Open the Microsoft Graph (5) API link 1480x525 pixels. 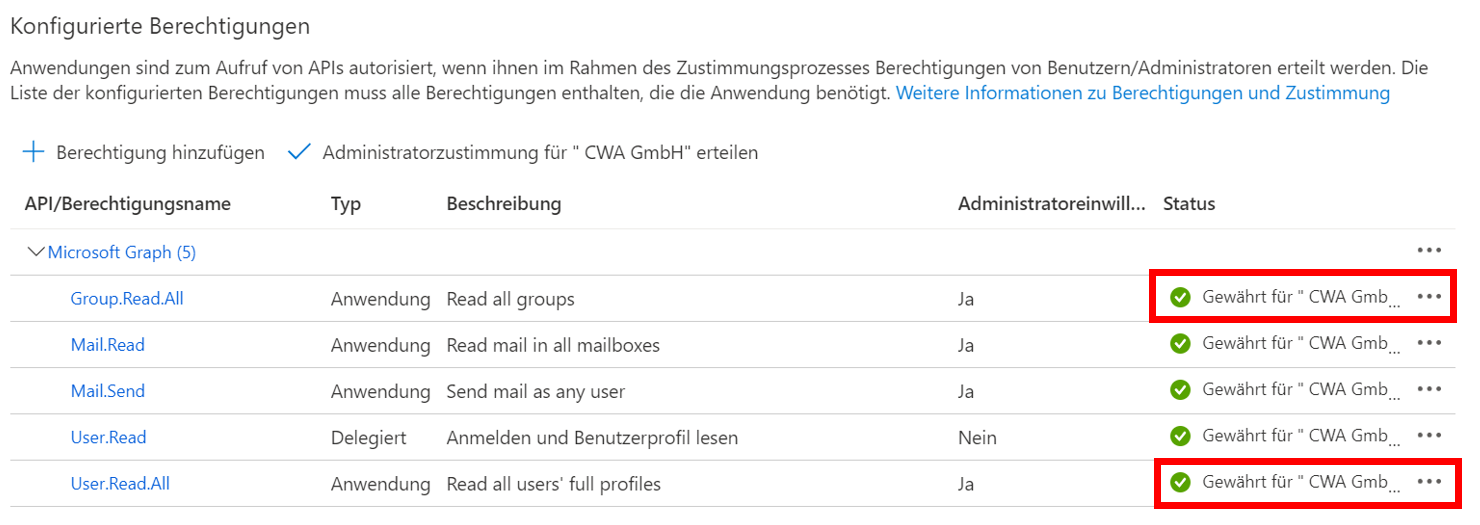pos(122,253)
